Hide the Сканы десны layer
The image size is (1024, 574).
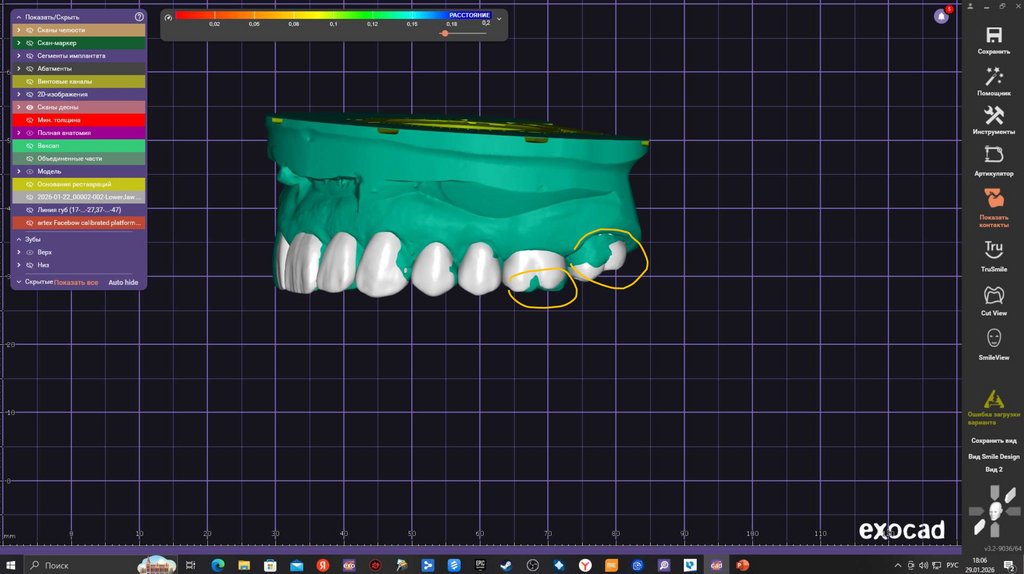point(30,107)
